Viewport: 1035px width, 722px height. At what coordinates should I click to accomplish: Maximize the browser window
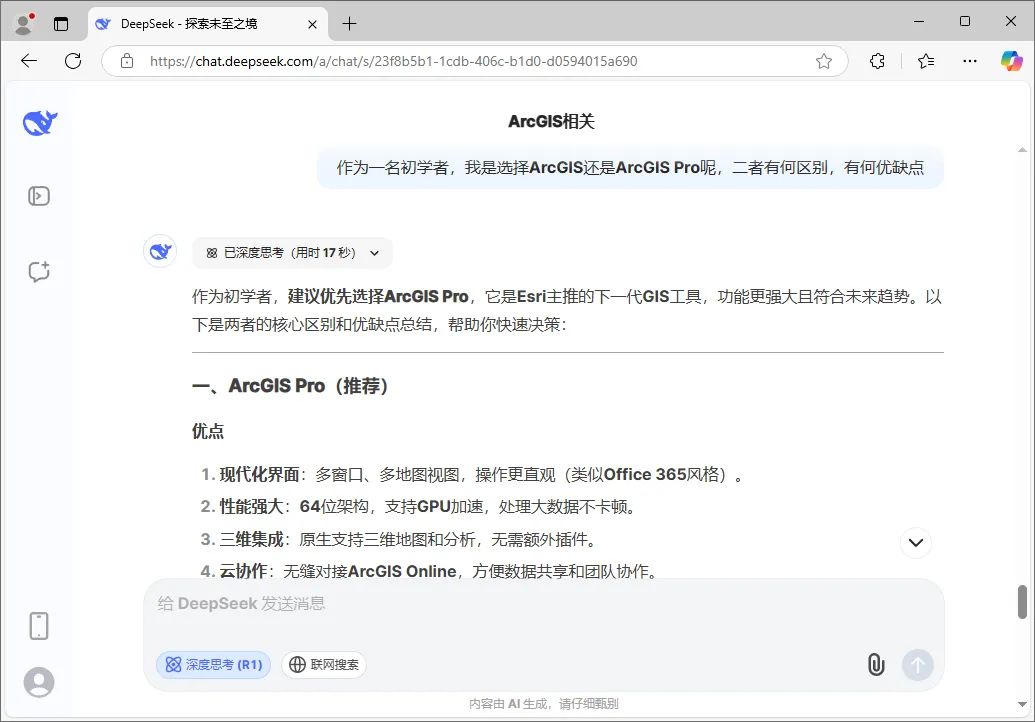coord(964,21)
